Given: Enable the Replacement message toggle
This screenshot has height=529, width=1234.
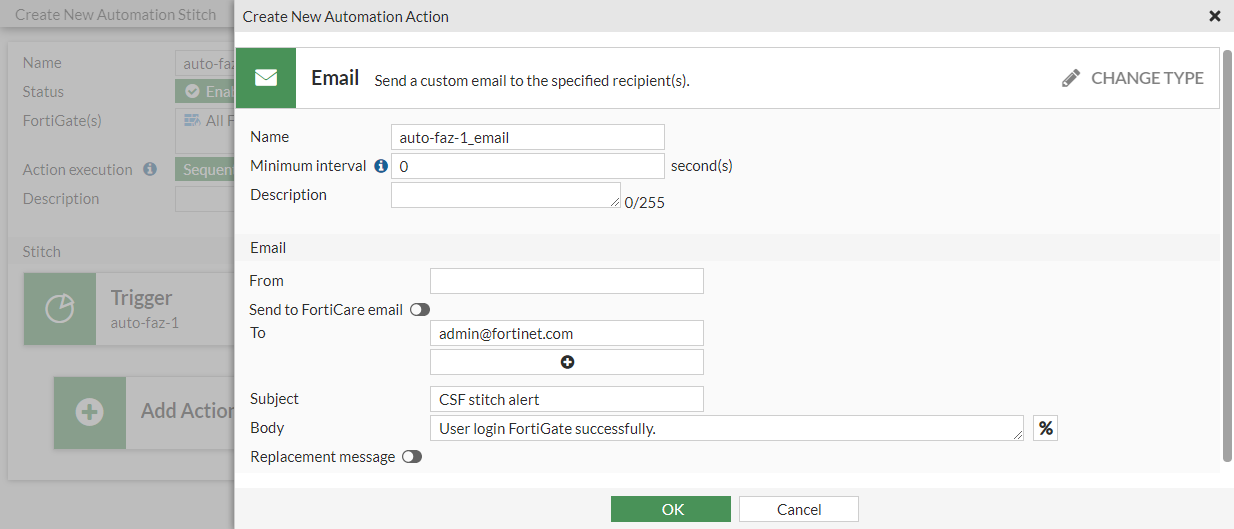Looking at the screenshot, I should (412, 457).
